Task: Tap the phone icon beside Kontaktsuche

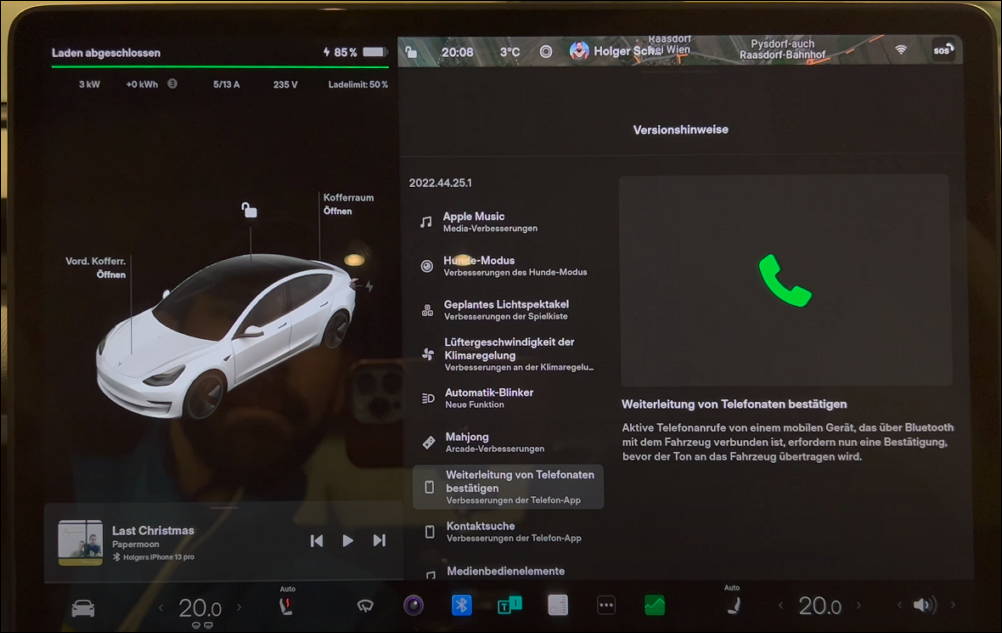Action: 430,531
